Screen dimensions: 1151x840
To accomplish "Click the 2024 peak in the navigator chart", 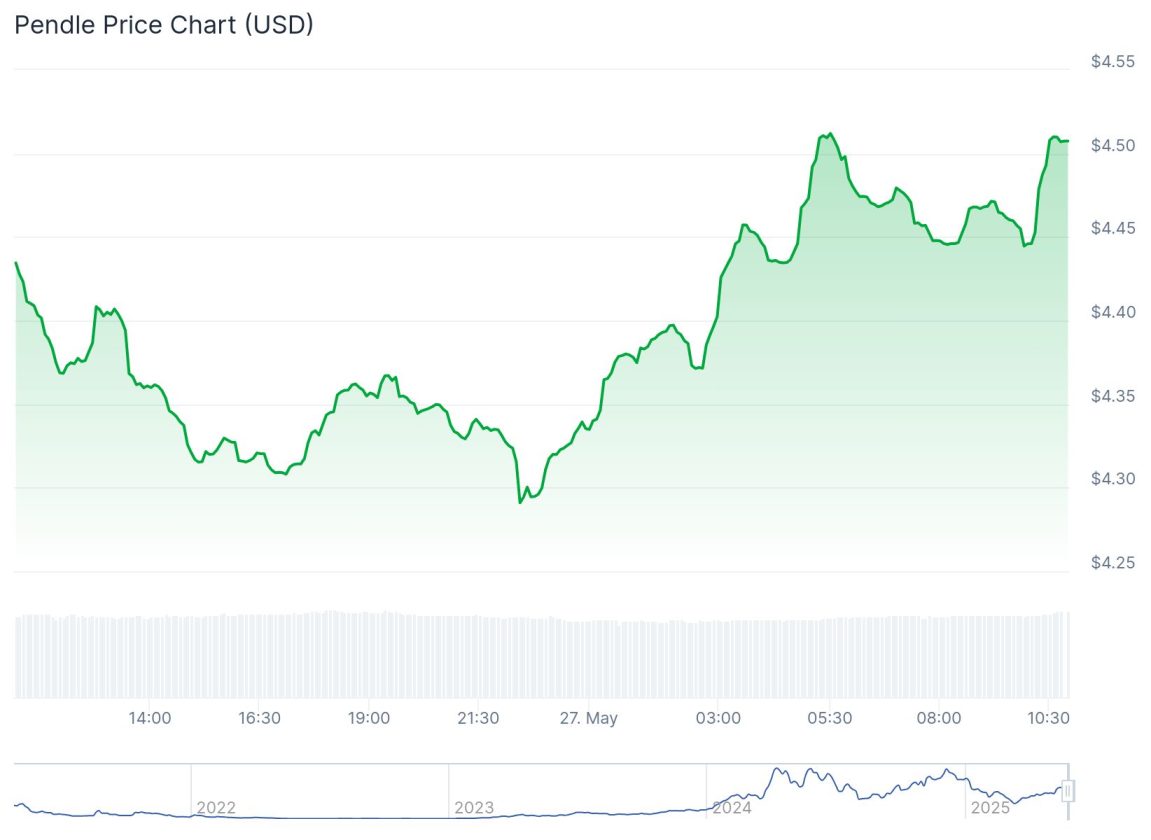I will (x=776, y=770).
